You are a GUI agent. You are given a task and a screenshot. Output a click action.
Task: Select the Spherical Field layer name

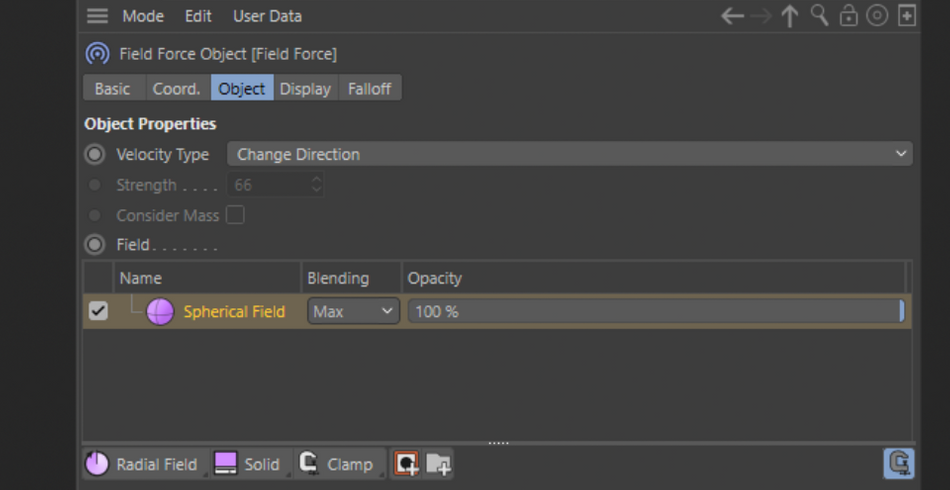point(234,311)
